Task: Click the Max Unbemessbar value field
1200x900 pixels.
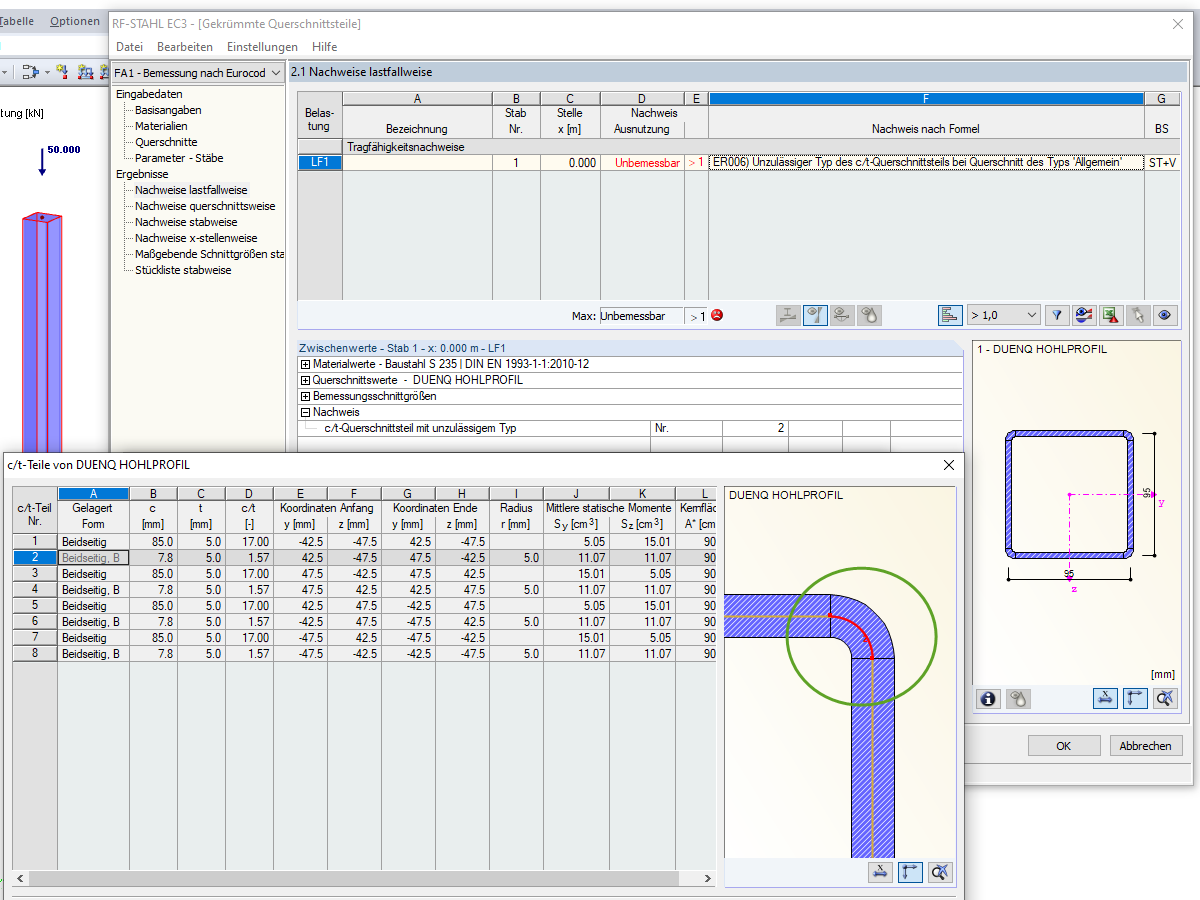Action: [641, 316]
